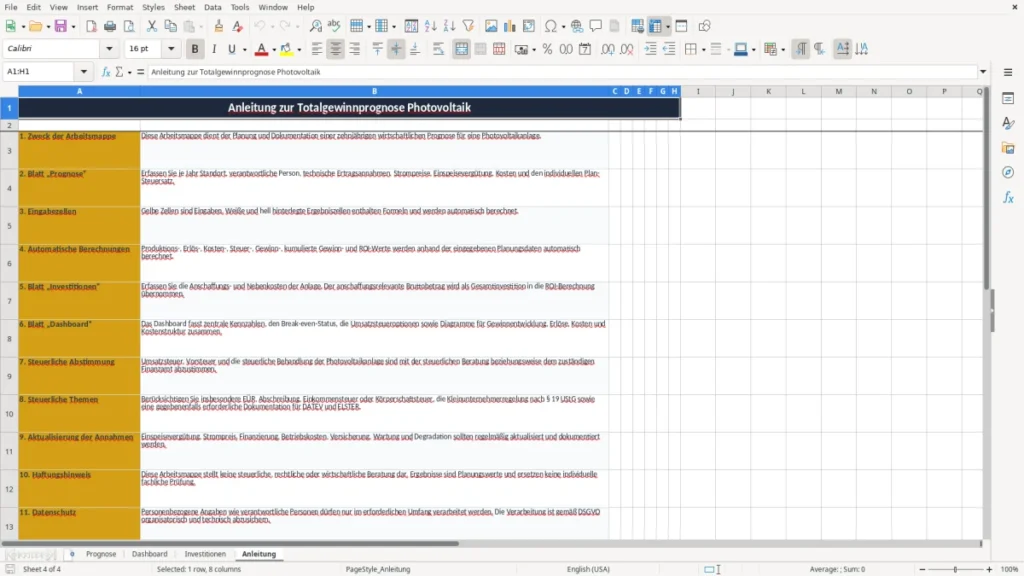
Task: Click the Insert hyperlink icon
Action: [x=577, y=26]
